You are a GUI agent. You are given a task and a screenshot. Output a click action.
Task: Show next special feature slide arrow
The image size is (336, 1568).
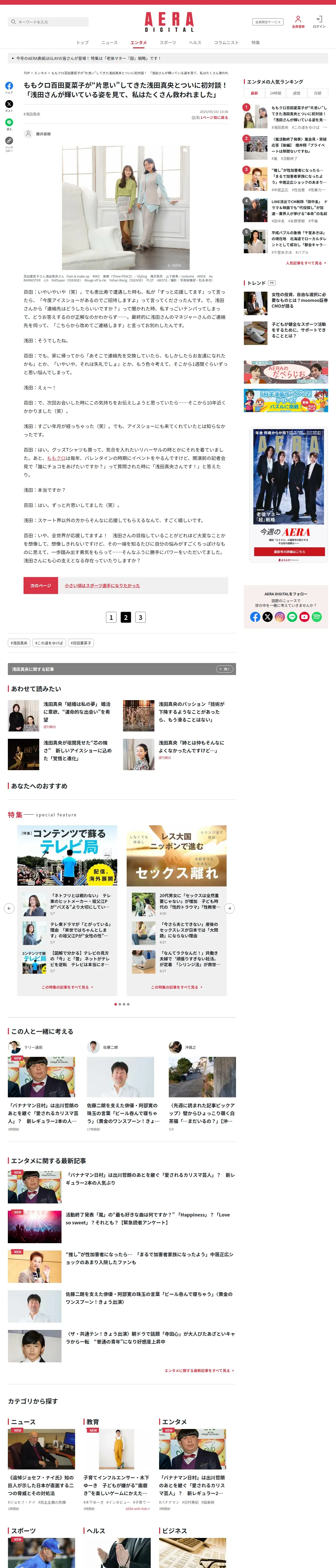coord(229,908)
